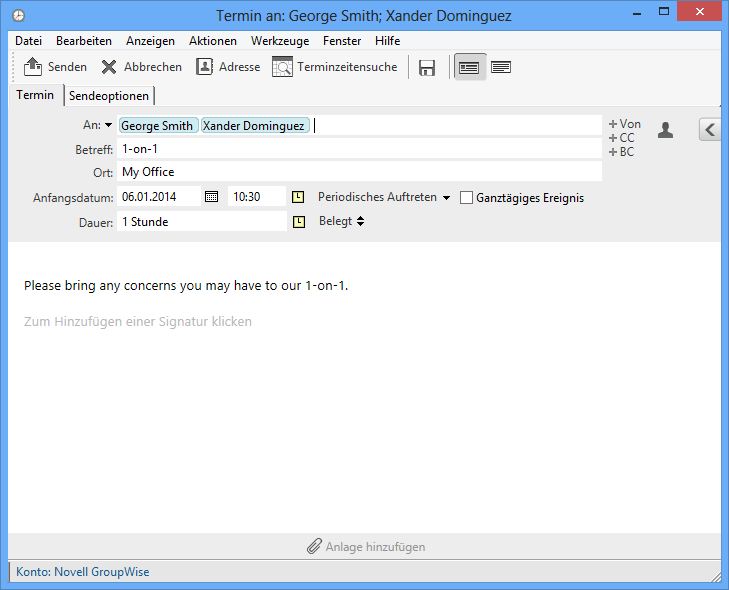The image size is (729, 590).
Task: Open calendar picker next to Anfangsdatum
Action: point(212,197)
